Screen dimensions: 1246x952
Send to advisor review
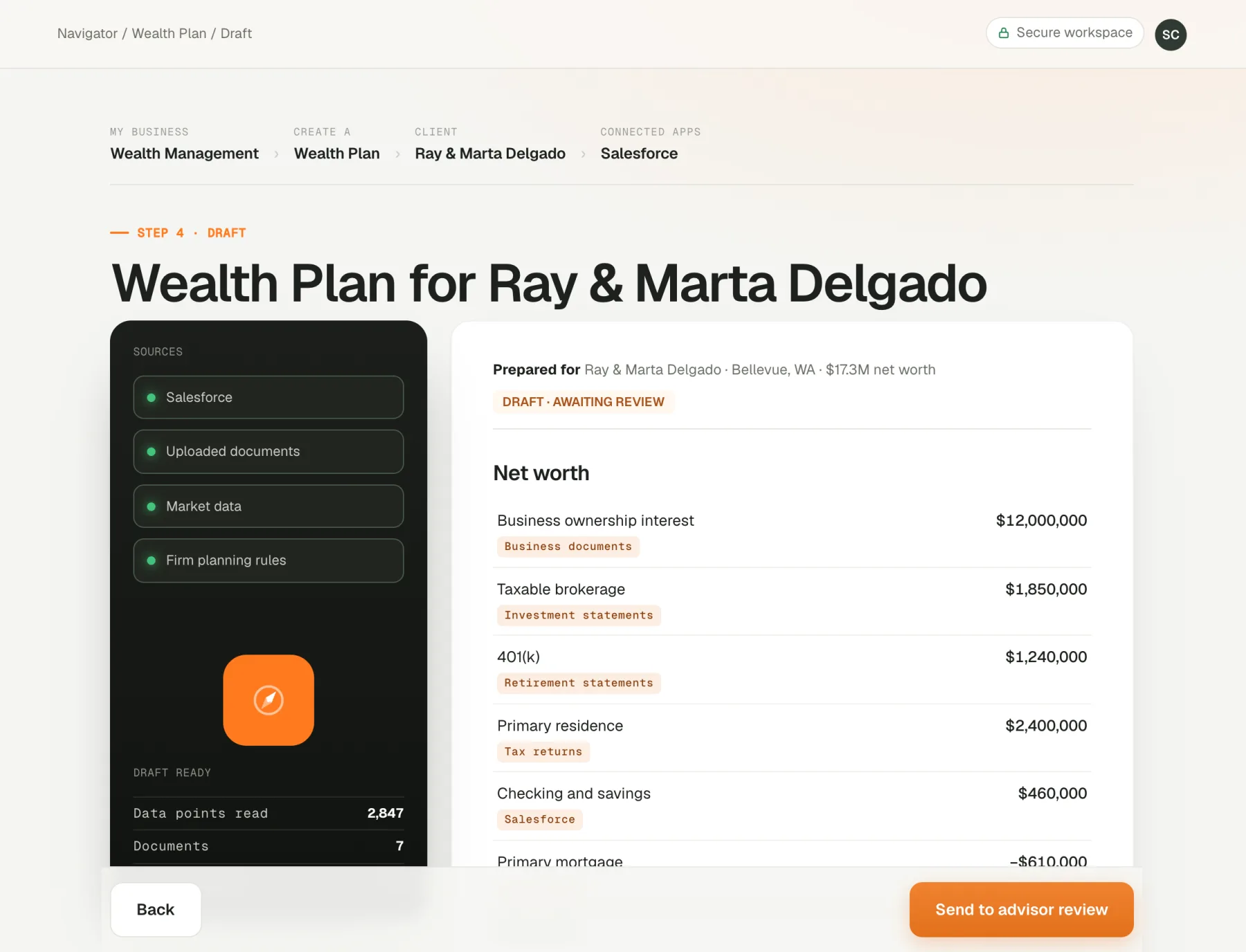click(1021, 909)
